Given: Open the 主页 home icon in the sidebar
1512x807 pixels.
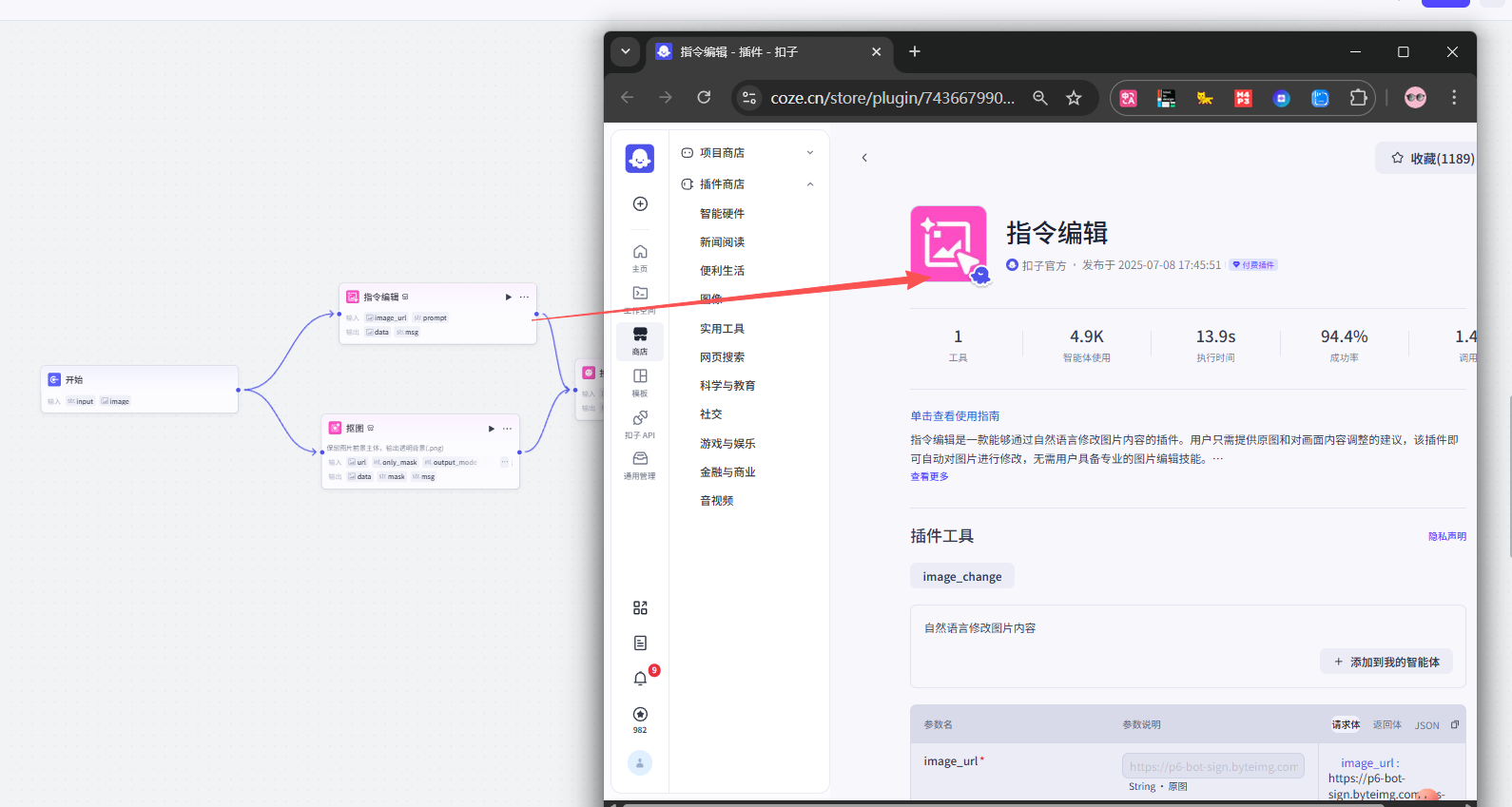Looking at the screenshot, I should (x=640, y=257).
